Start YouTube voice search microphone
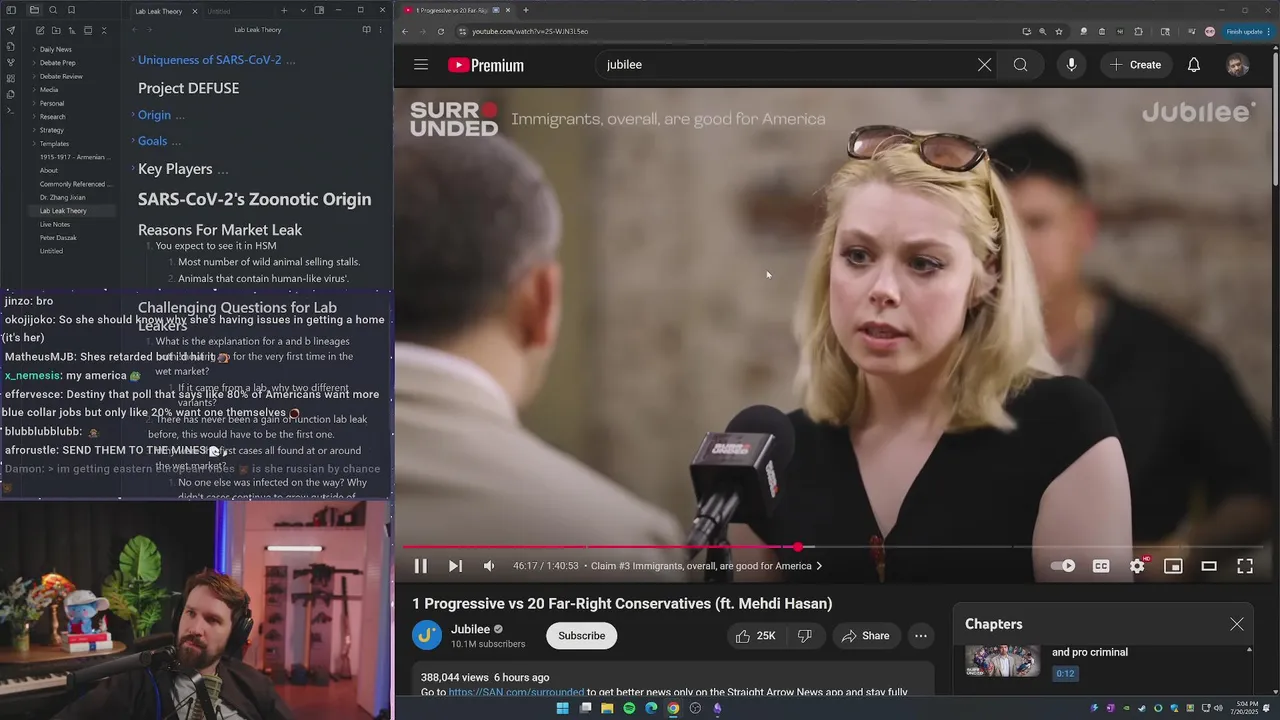This screenshot has width=1280, height=720. pyautogui.click(x=1071, y=65)
